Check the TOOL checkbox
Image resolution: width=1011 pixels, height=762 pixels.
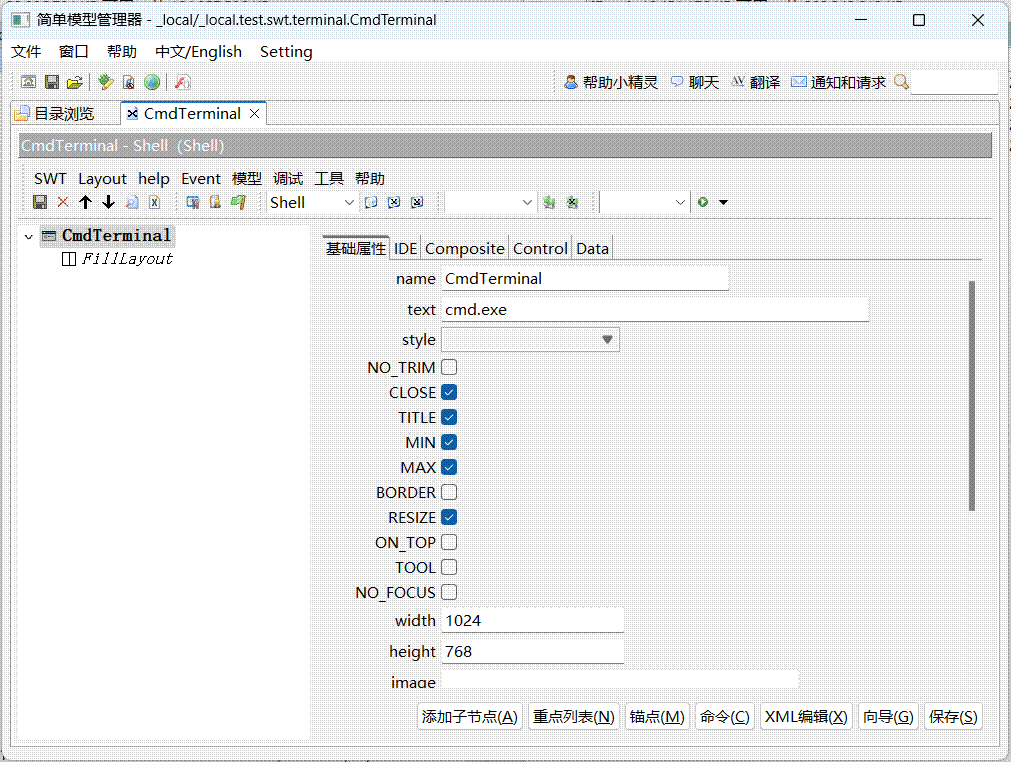(x=449, y=567)
